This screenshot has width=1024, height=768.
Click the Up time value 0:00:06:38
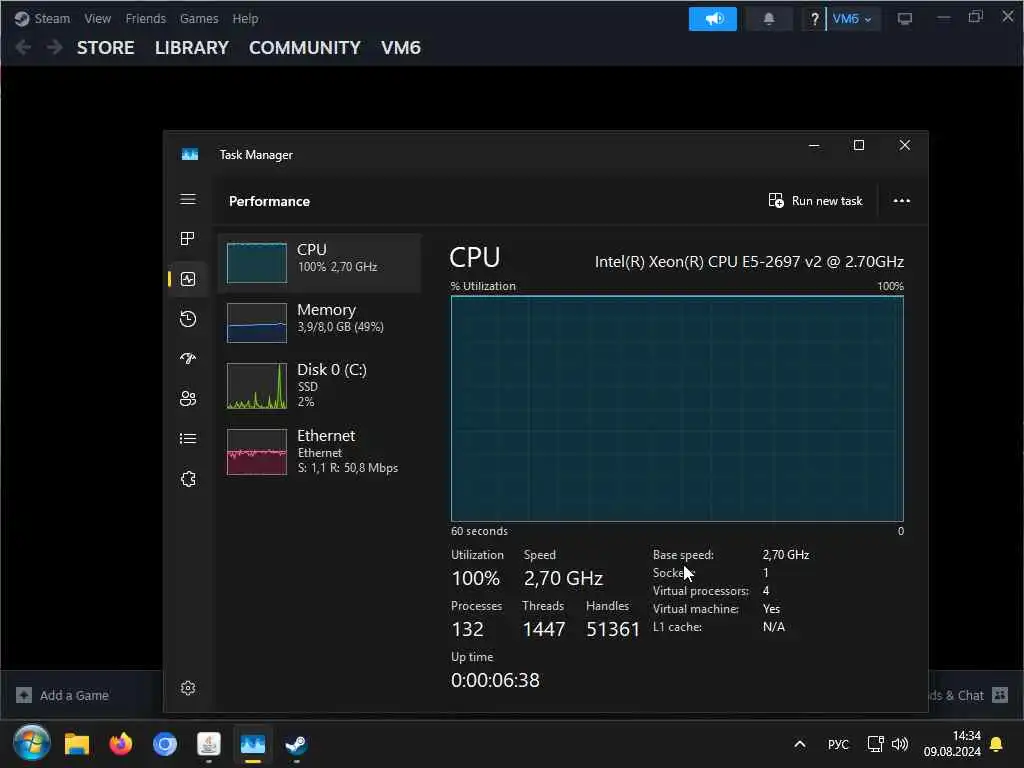point(495,680)
